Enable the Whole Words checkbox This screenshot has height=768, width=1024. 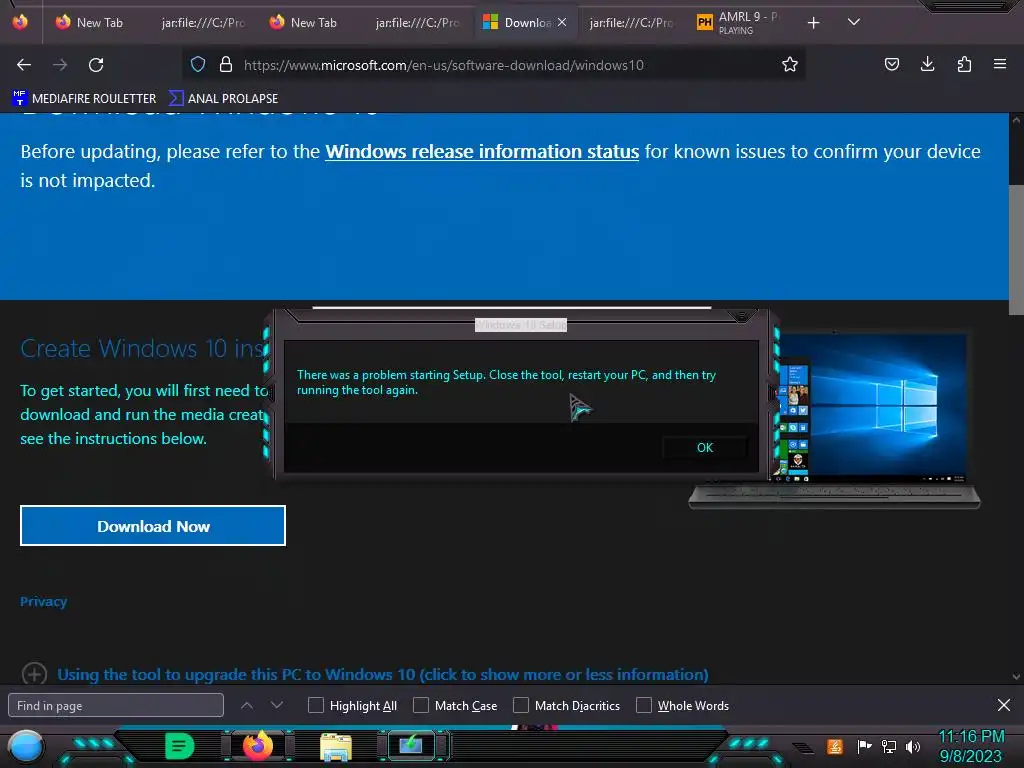644,705
